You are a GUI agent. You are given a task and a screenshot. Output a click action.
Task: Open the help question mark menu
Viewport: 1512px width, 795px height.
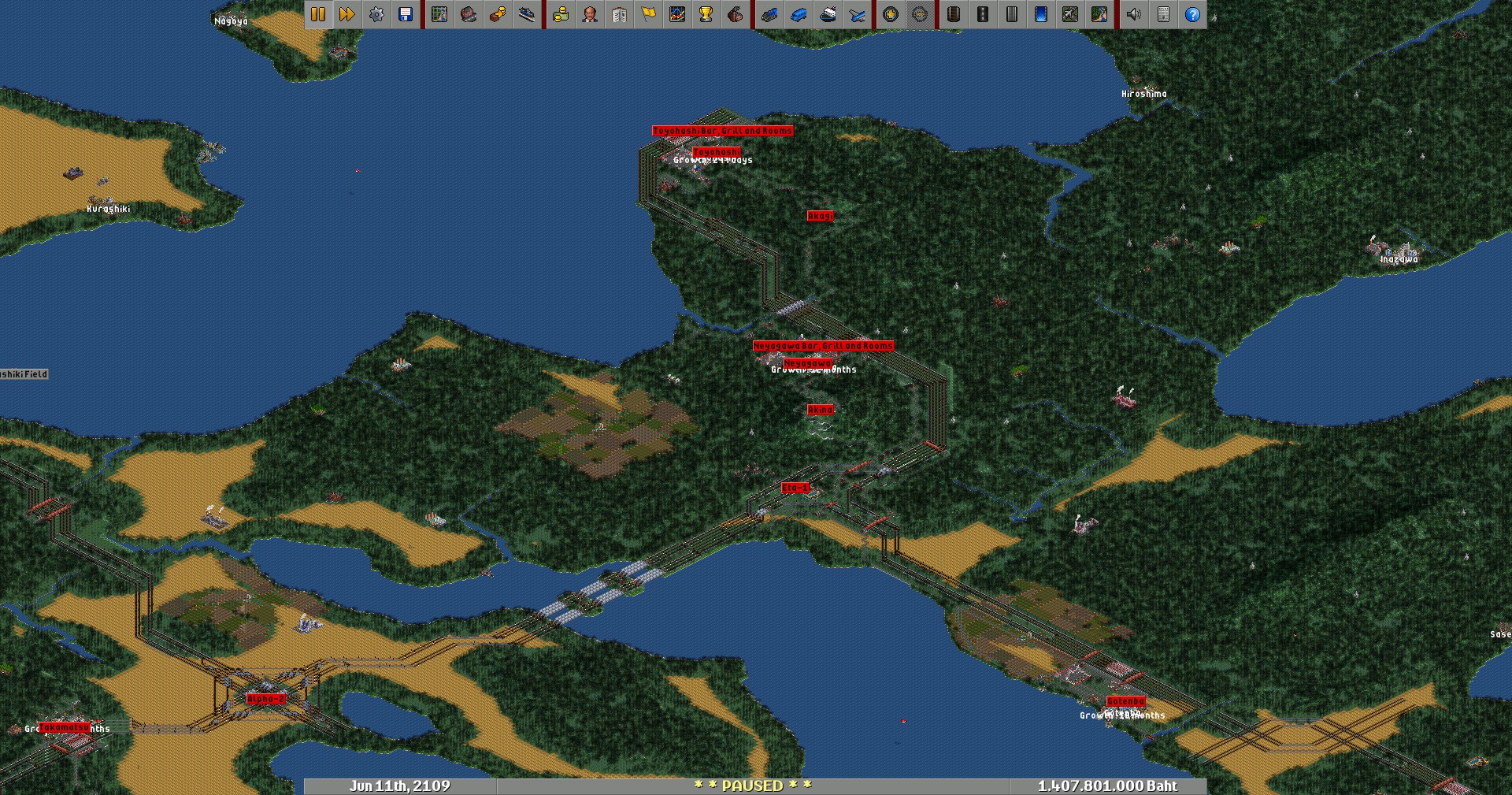coord(1192,14)
